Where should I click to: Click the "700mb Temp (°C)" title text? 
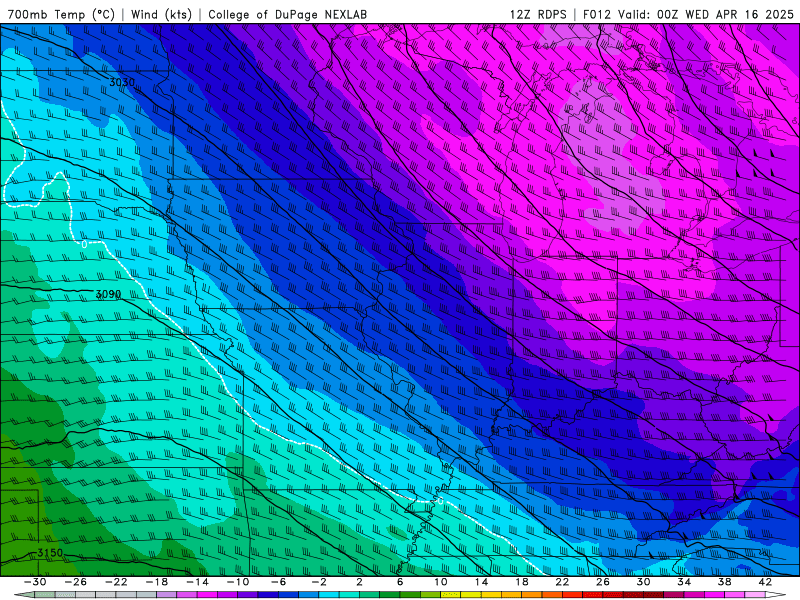pyautogui.click(x=61, y=14)
